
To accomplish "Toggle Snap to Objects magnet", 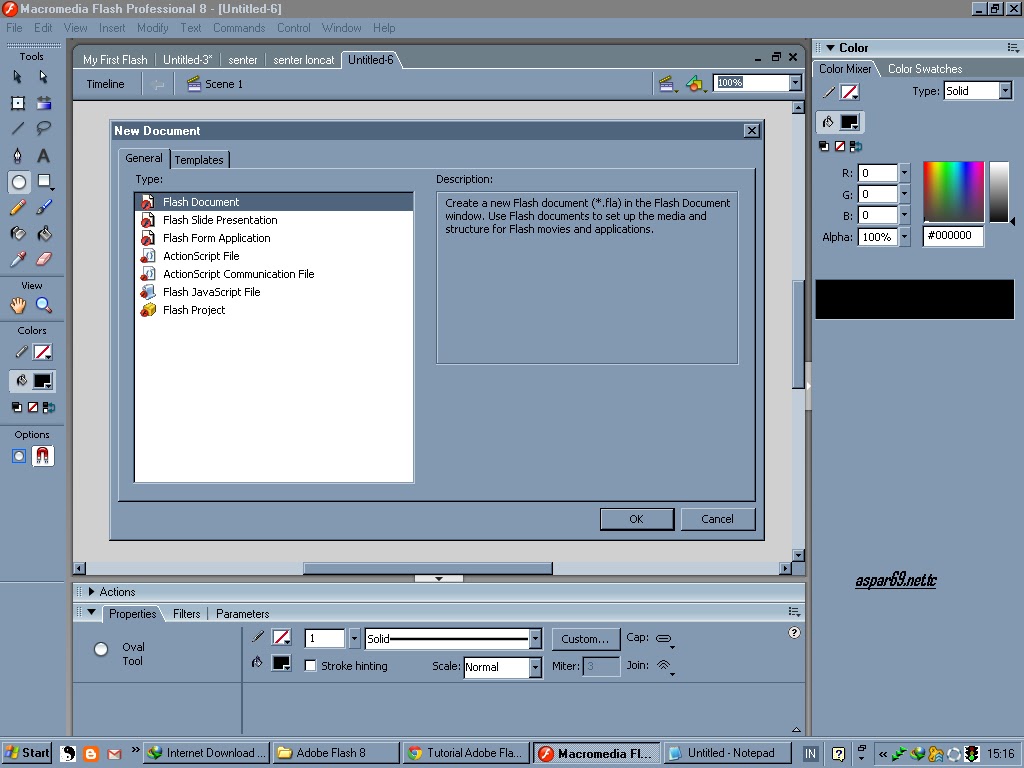I will pos(42,456).
